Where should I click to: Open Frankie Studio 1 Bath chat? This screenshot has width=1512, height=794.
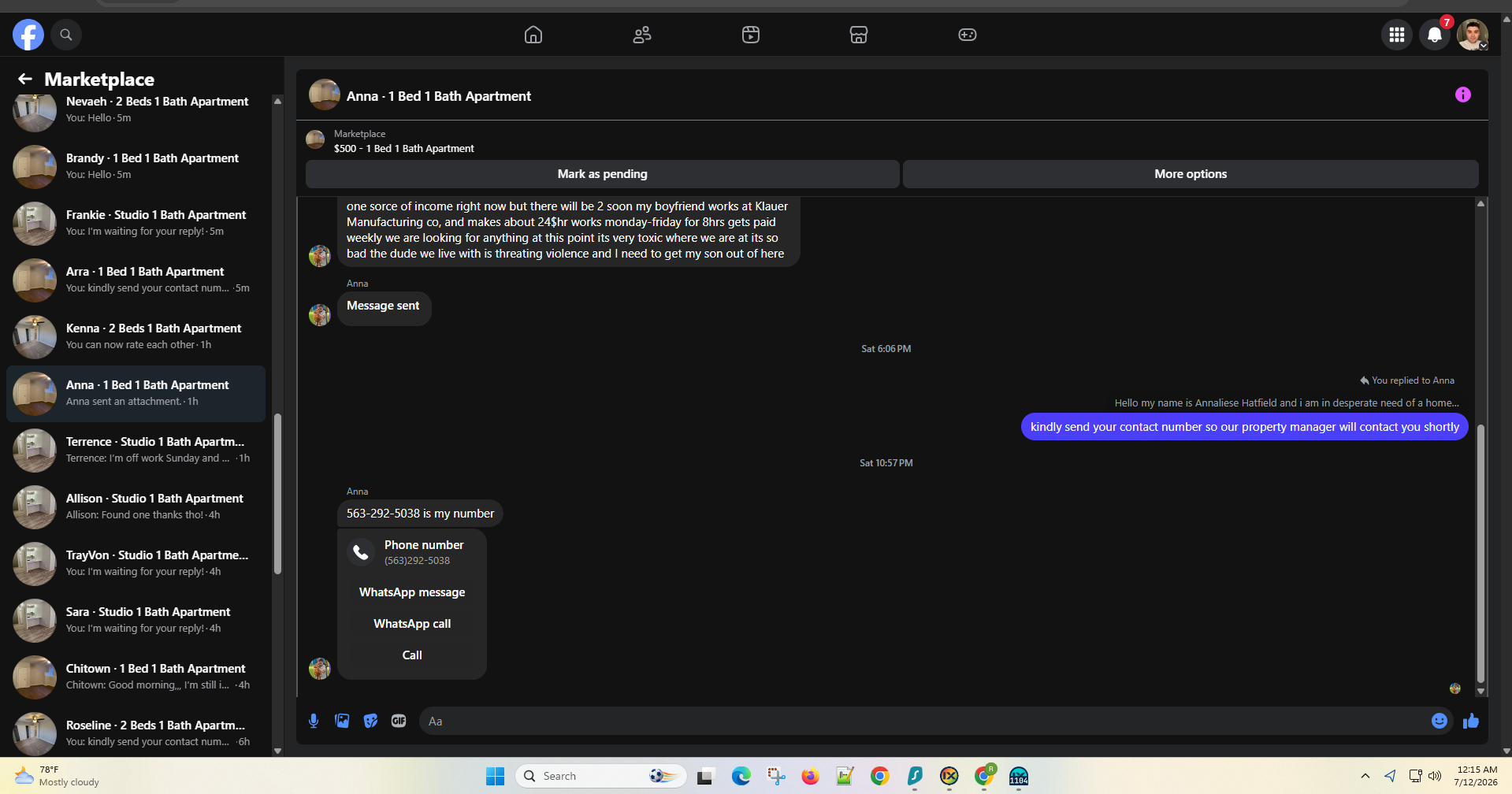pyautogui.click(x=136, y=223)
